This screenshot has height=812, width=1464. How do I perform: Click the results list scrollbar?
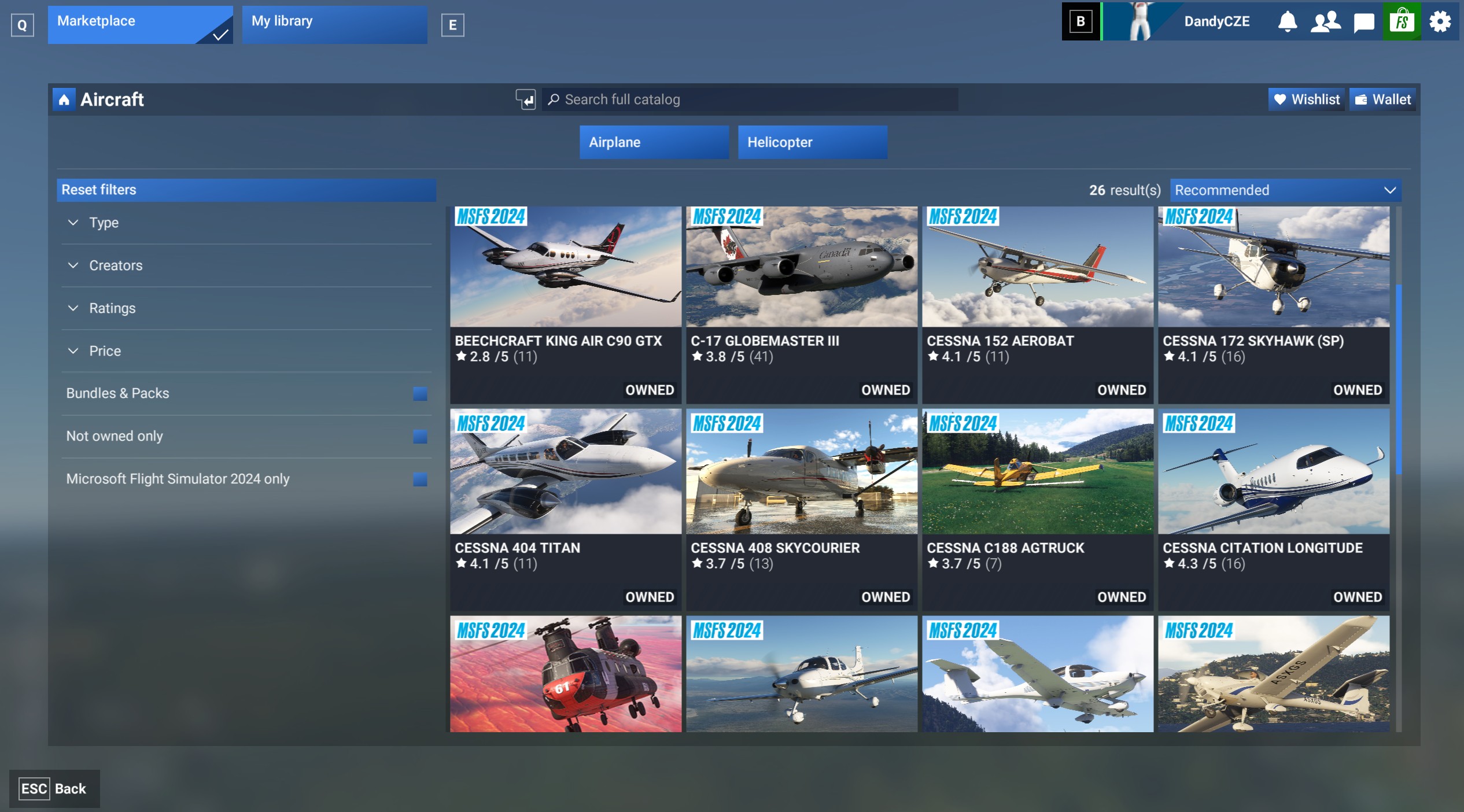coord(1399,379)
